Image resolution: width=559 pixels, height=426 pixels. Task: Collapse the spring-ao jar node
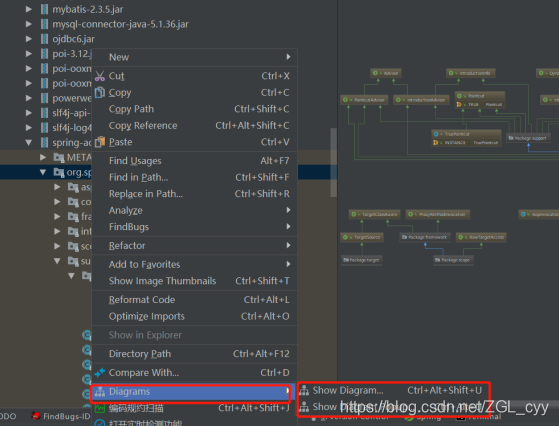point(29,143)
